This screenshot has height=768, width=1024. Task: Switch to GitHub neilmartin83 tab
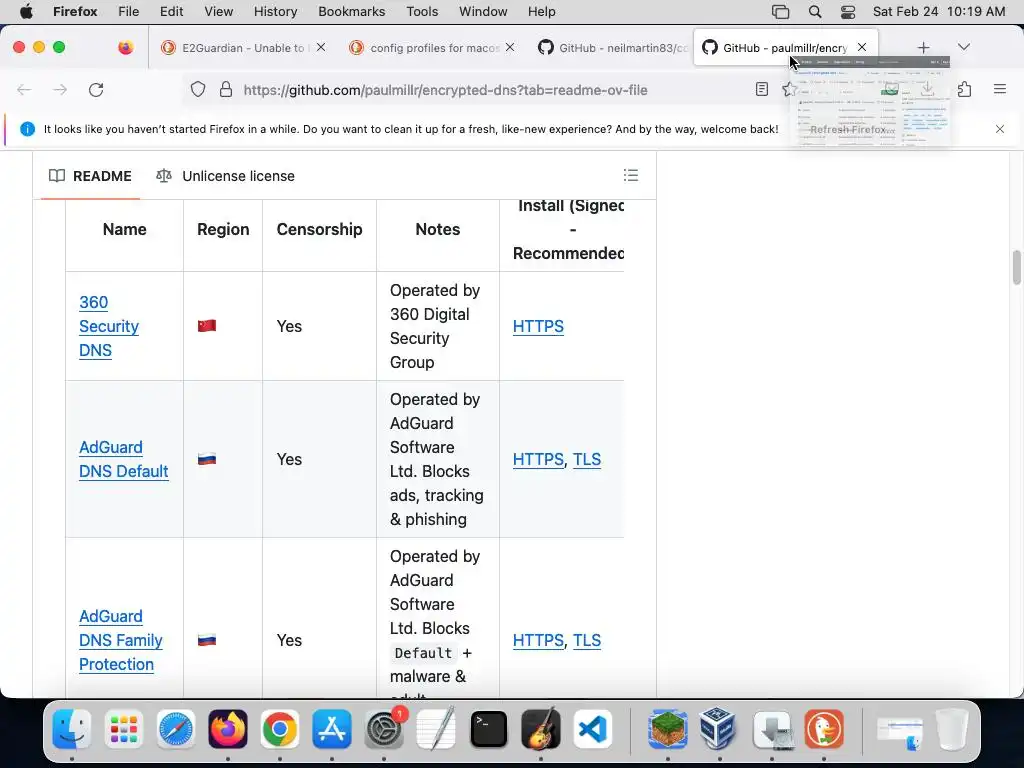click(x=611, y=48)
